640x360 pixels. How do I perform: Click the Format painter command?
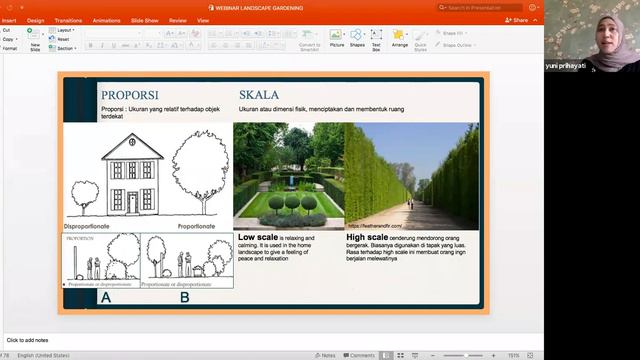[10, 48]
